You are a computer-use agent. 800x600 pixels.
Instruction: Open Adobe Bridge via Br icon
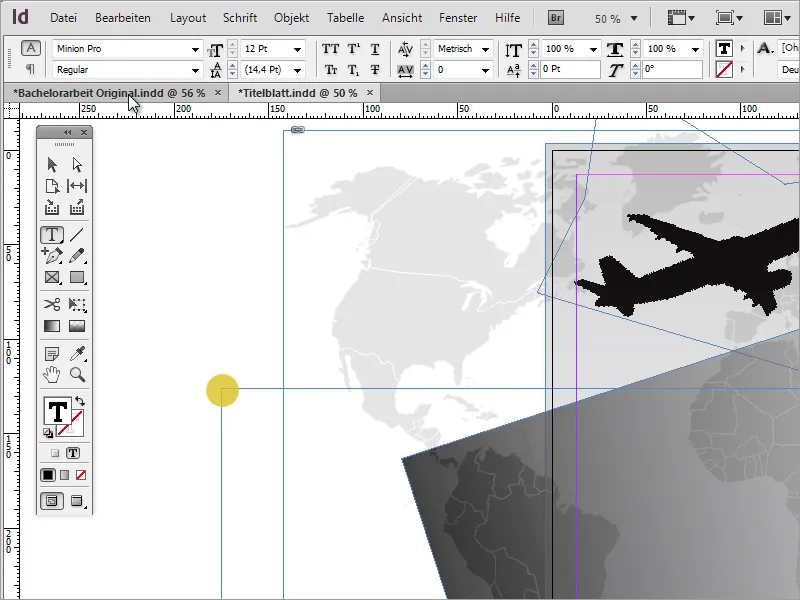click(556, 18)
